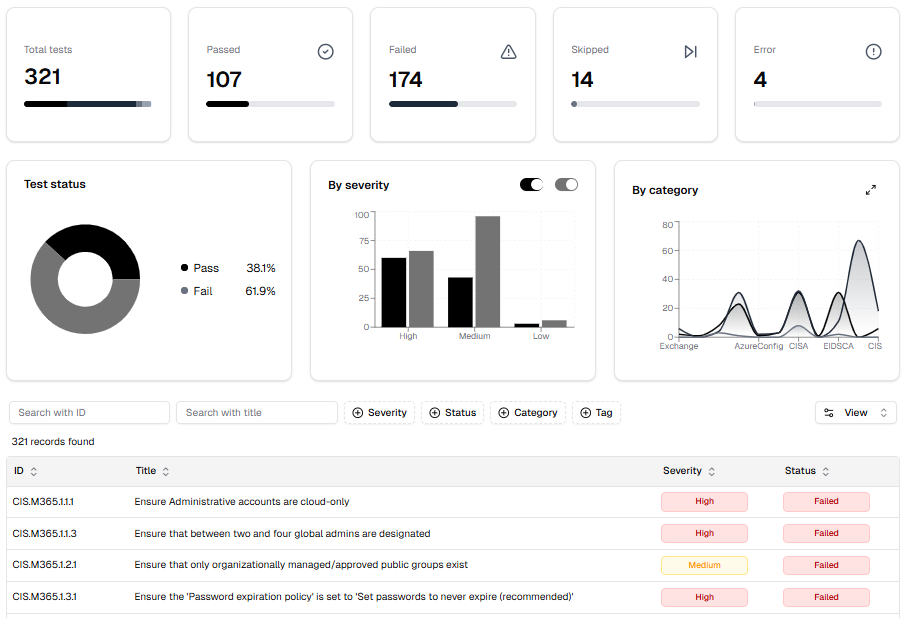Click the Skipped skip-forward icon
Viewport: 904px width, 618px height.
click(690, 52)
